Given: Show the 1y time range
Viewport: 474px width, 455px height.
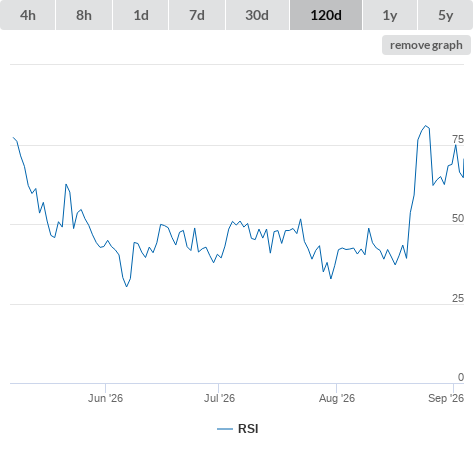Looking at the screenshot, I should coord(390,15).
